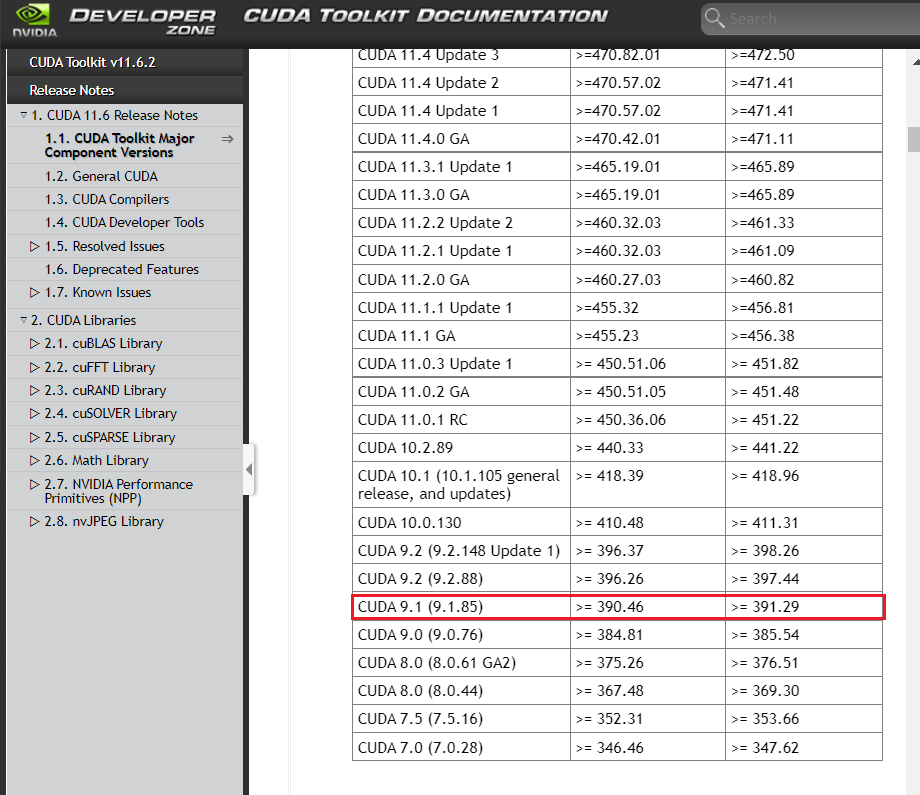Image resolution: width=920 pixels, height=795 pixels.
Task: Expand the 2.3. cuRAND Library triangle
Action: pos(35,390)
